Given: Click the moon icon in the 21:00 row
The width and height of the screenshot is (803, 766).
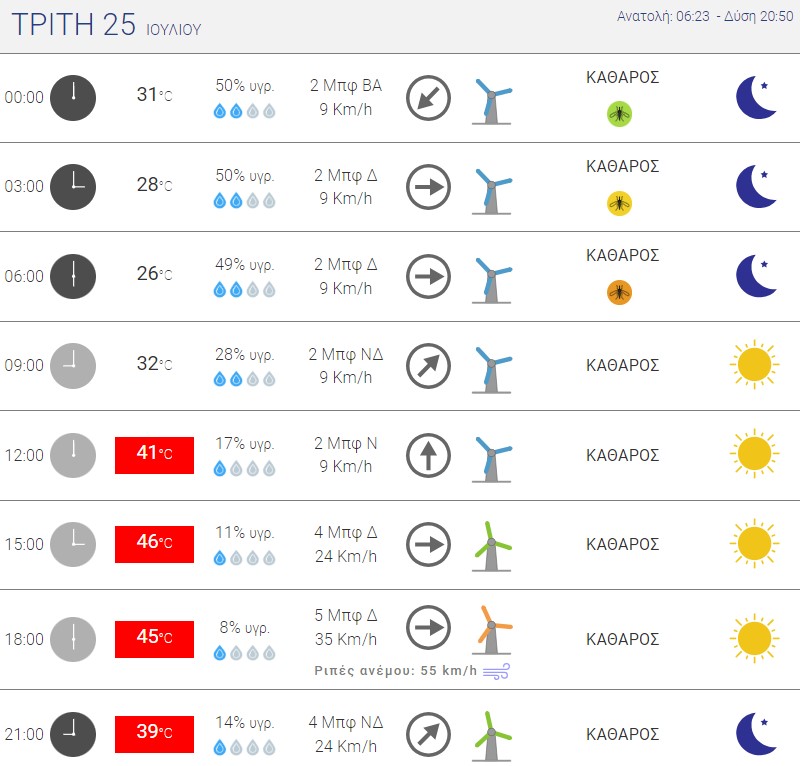Looking at the screenshot, I should (756, 734).
